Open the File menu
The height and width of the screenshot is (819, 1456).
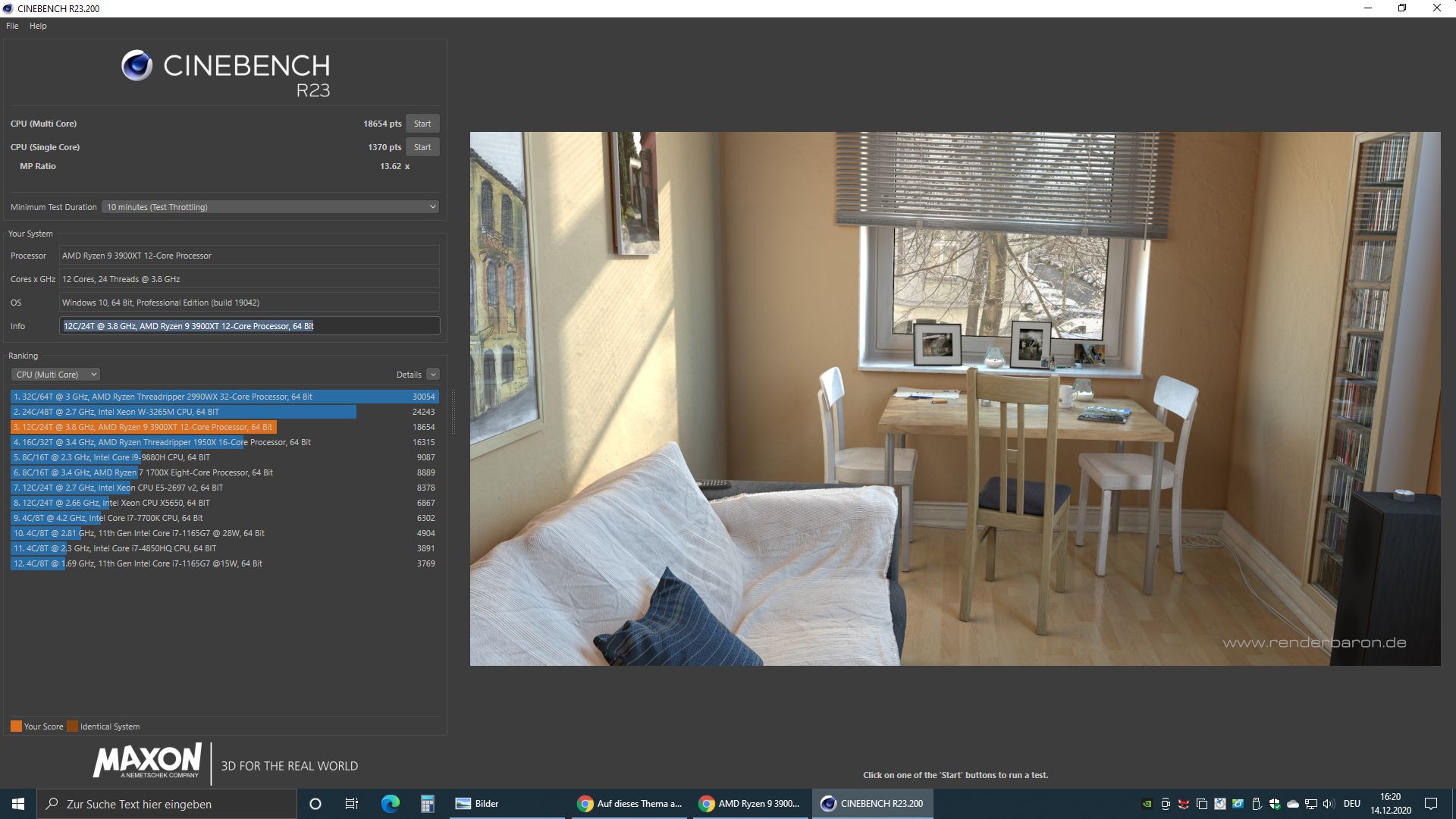click(12, 26)
